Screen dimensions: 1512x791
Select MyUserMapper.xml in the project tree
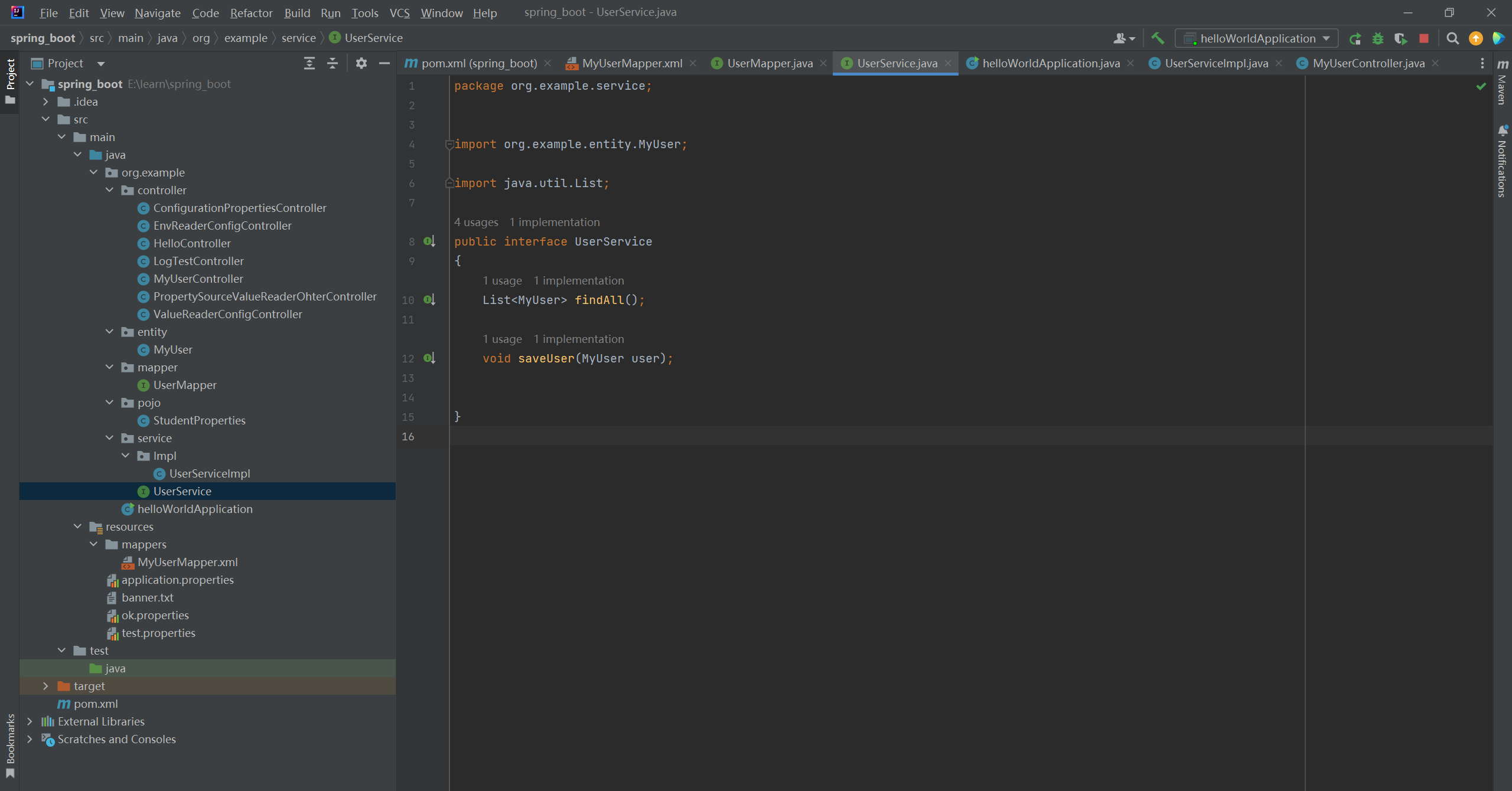pos(187,562)
